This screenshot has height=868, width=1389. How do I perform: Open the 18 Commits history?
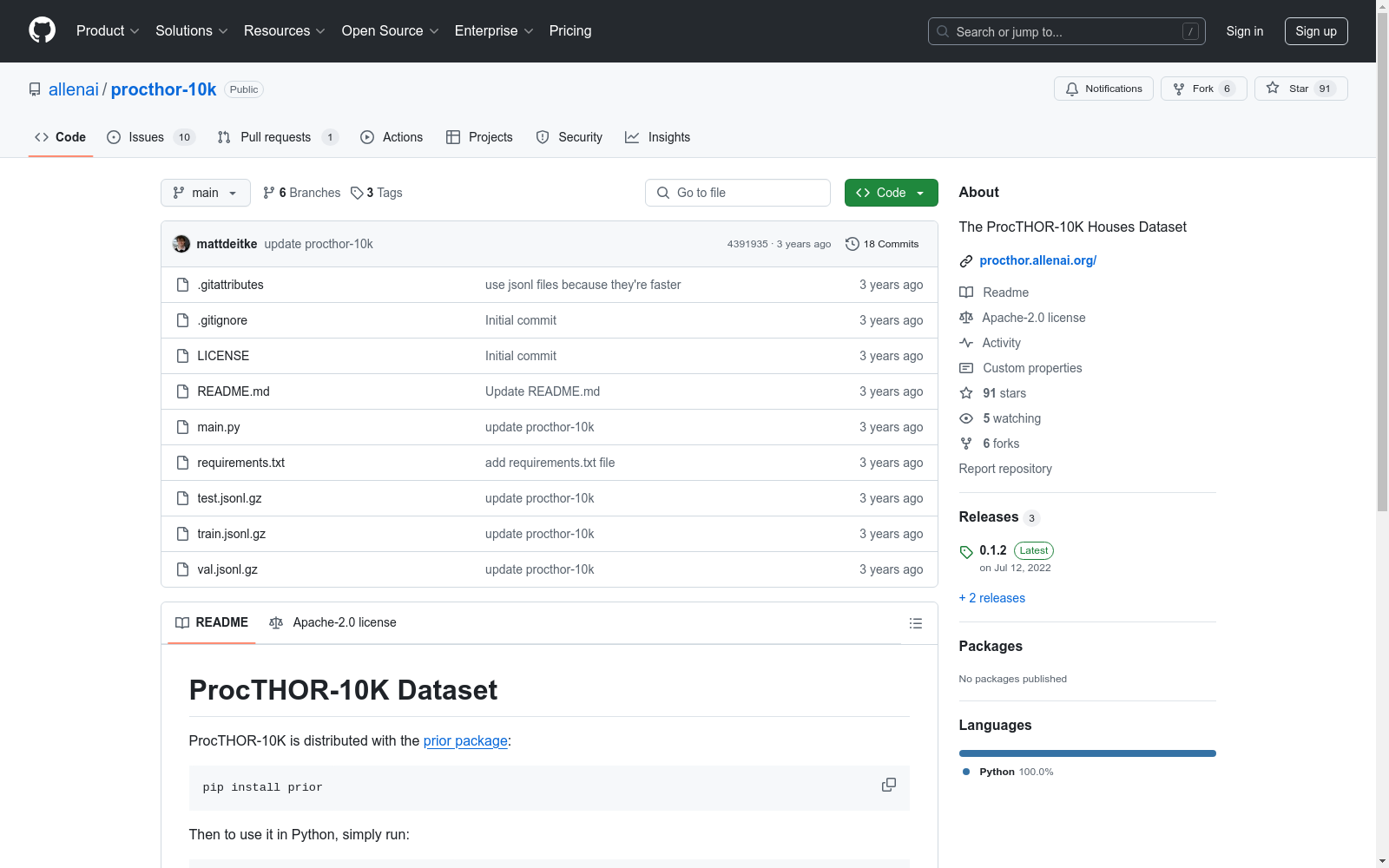tap(882, 244)
